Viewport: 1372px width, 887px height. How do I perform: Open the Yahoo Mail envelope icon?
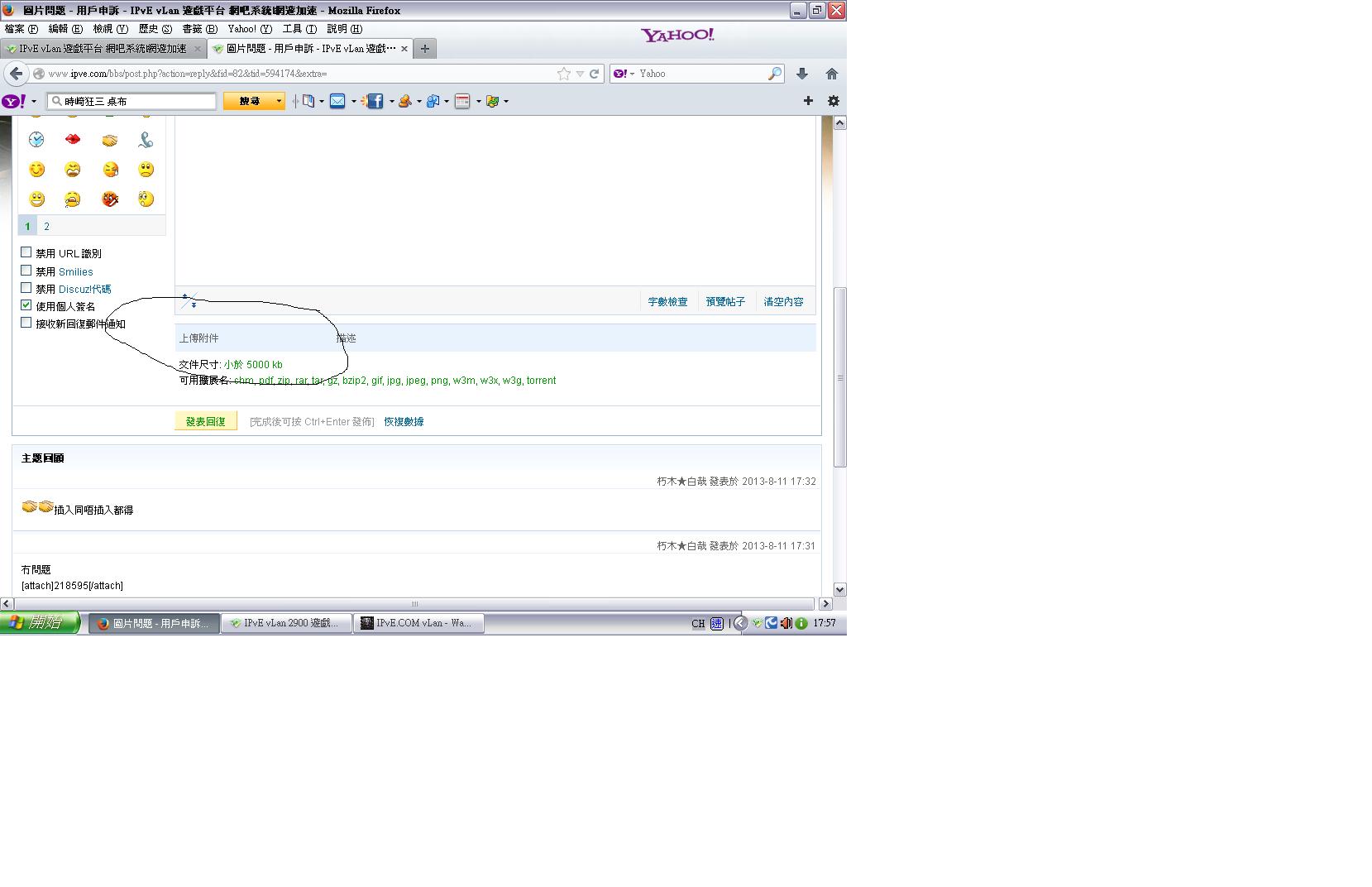tap(337, 101)
